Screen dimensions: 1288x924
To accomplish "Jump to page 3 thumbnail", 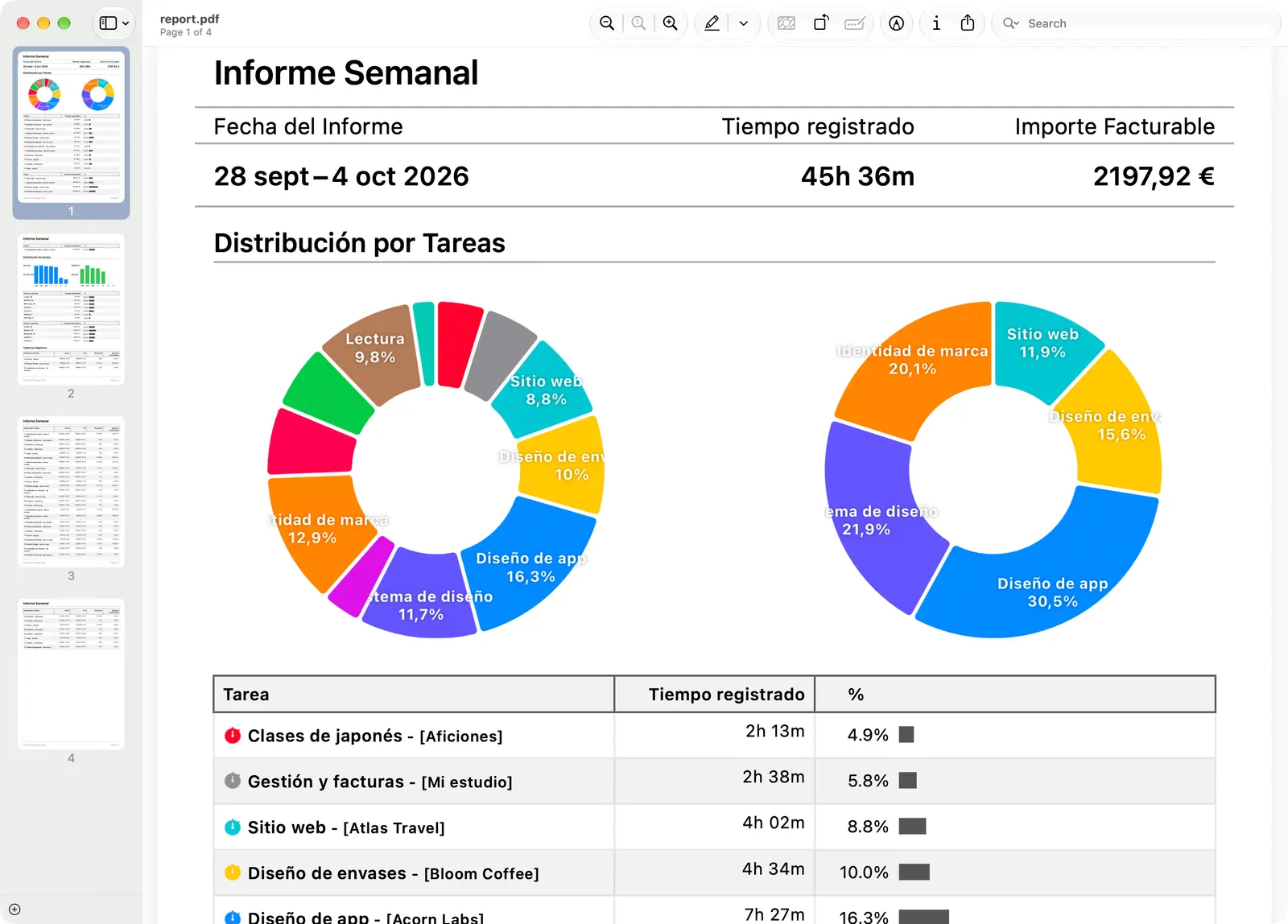I will (71, 492).
